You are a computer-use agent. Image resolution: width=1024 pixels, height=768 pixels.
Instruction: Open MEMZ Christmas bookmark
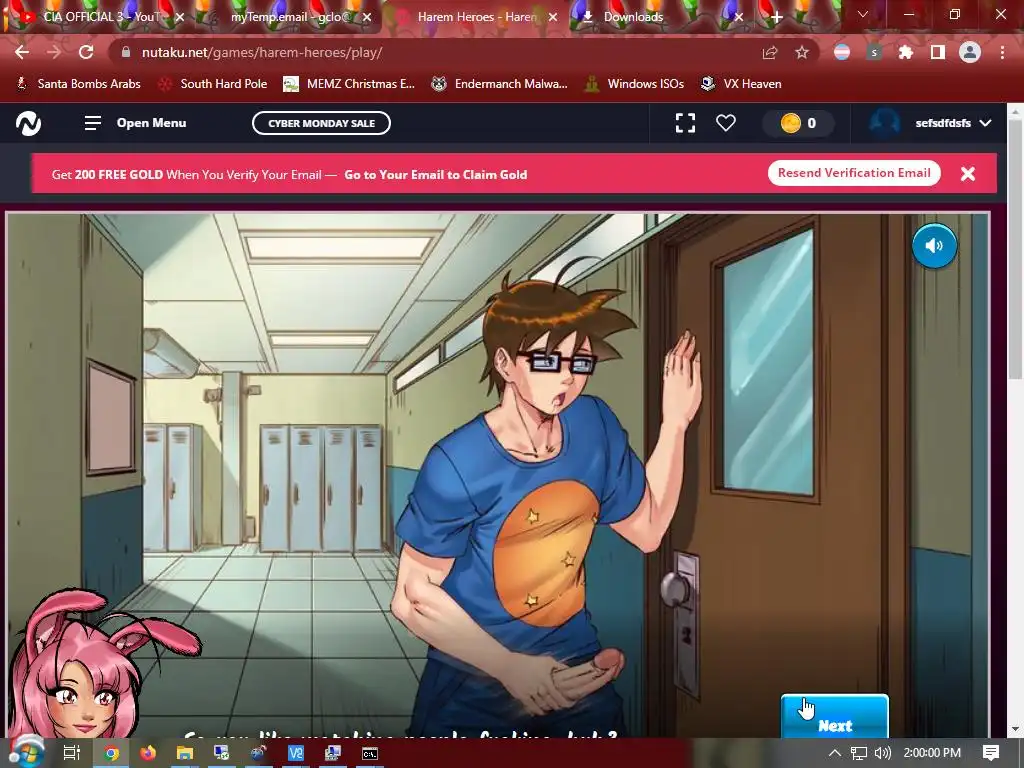(349, 84)
